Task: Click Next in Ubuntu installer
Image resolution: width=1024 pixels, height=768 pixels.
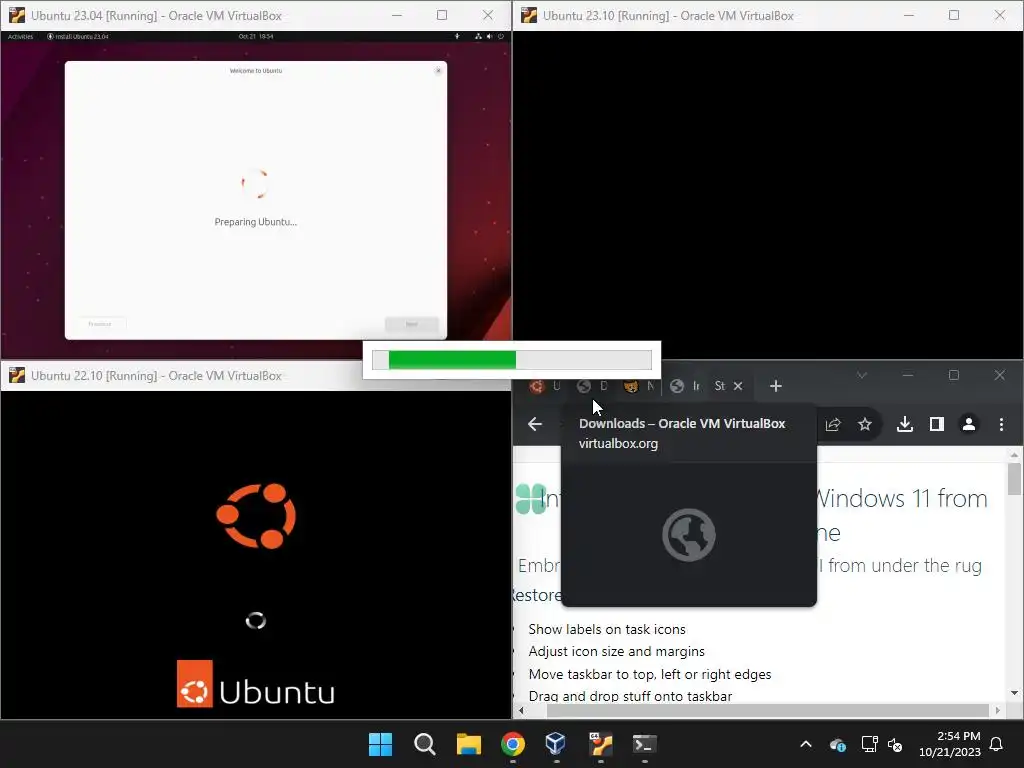Action: [411, 324]
